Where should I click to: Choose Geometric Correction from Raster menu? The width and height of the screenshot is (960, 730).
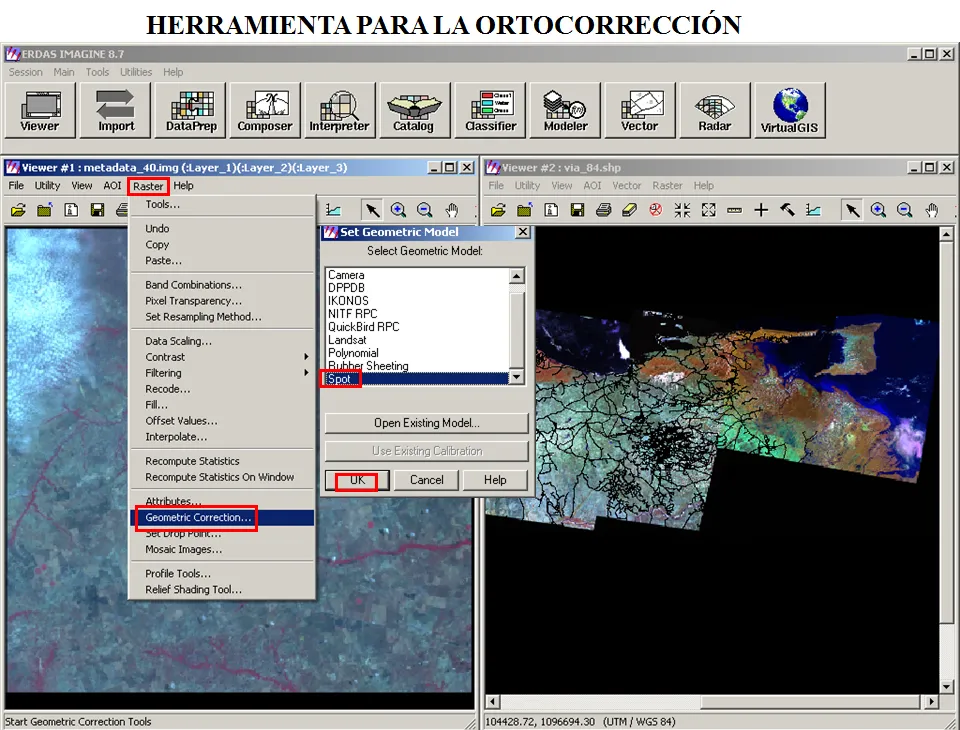click(x=222, y=517)
